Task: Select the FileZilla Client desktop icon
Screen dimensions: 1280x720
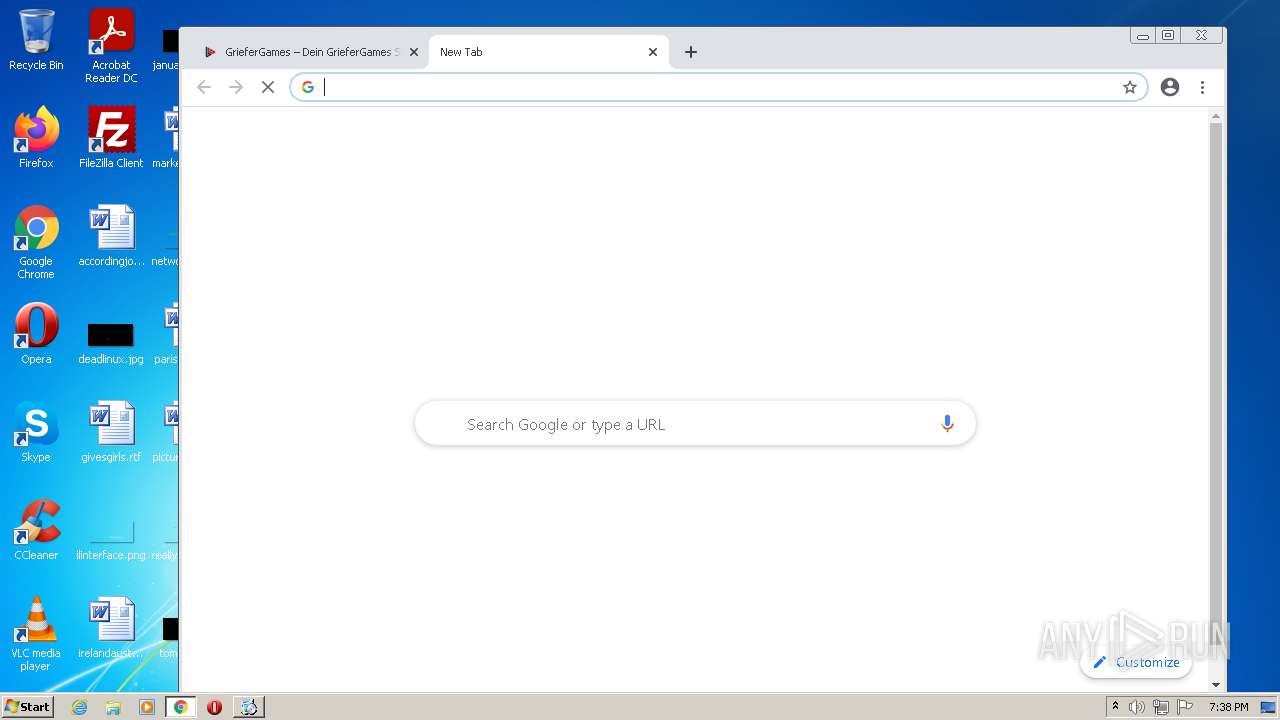Action: click(111, 138)
